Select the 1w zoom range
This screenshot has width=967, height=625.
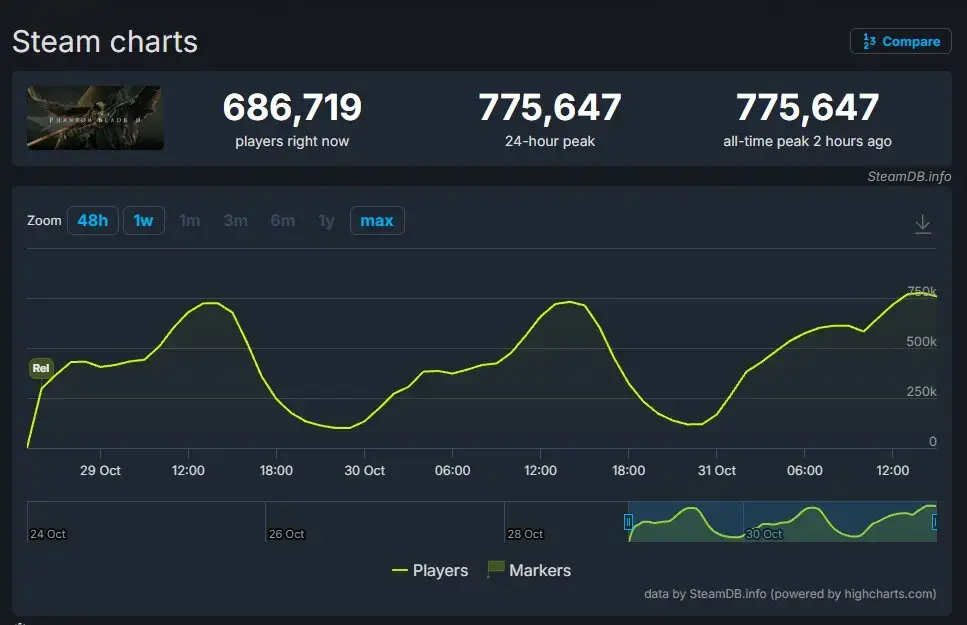(144, 220)
